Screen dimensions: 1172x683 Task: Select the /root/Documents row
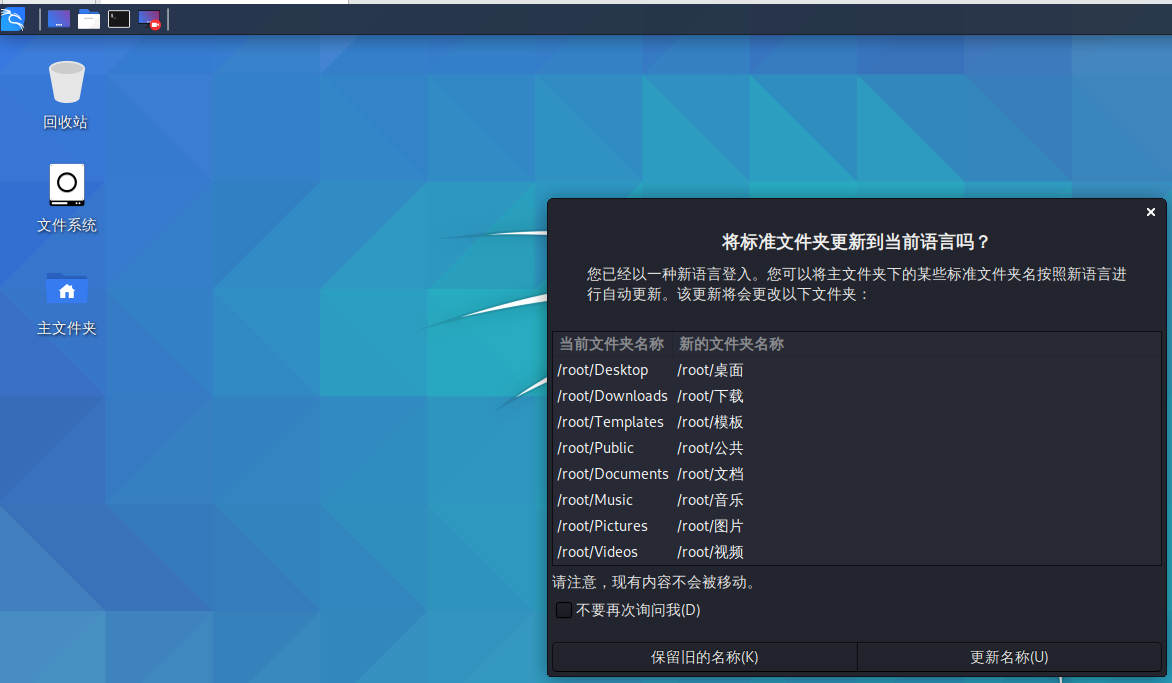click(700, 473)
